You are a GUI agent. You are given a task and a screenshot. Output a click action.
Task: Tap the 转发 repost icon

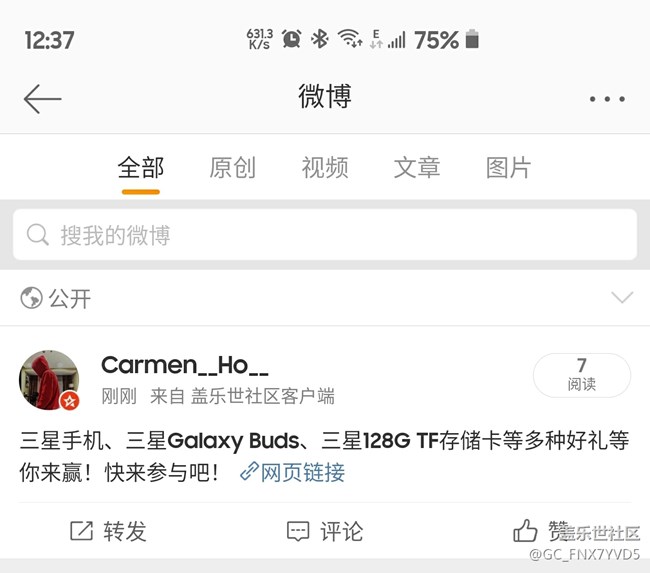(81, 531)
